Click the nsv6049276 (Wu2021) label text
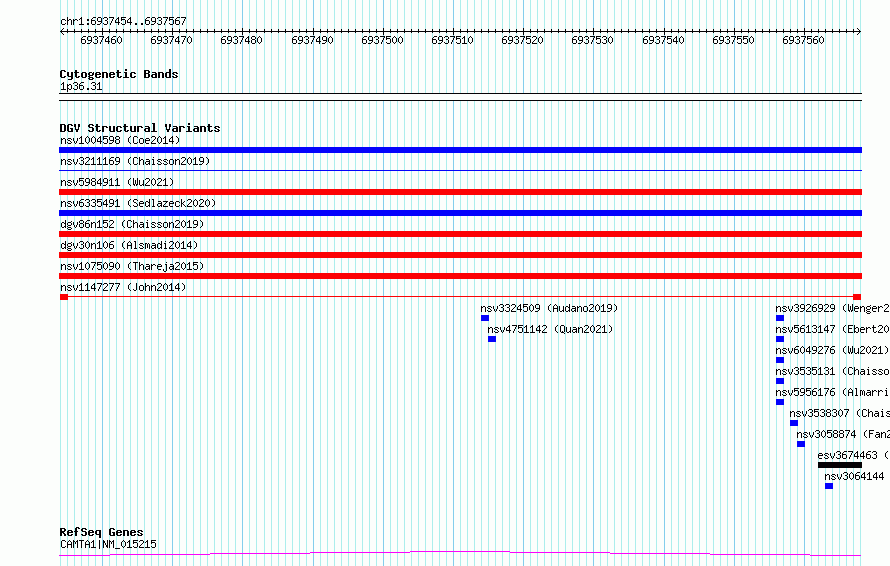 pos(832,350)
